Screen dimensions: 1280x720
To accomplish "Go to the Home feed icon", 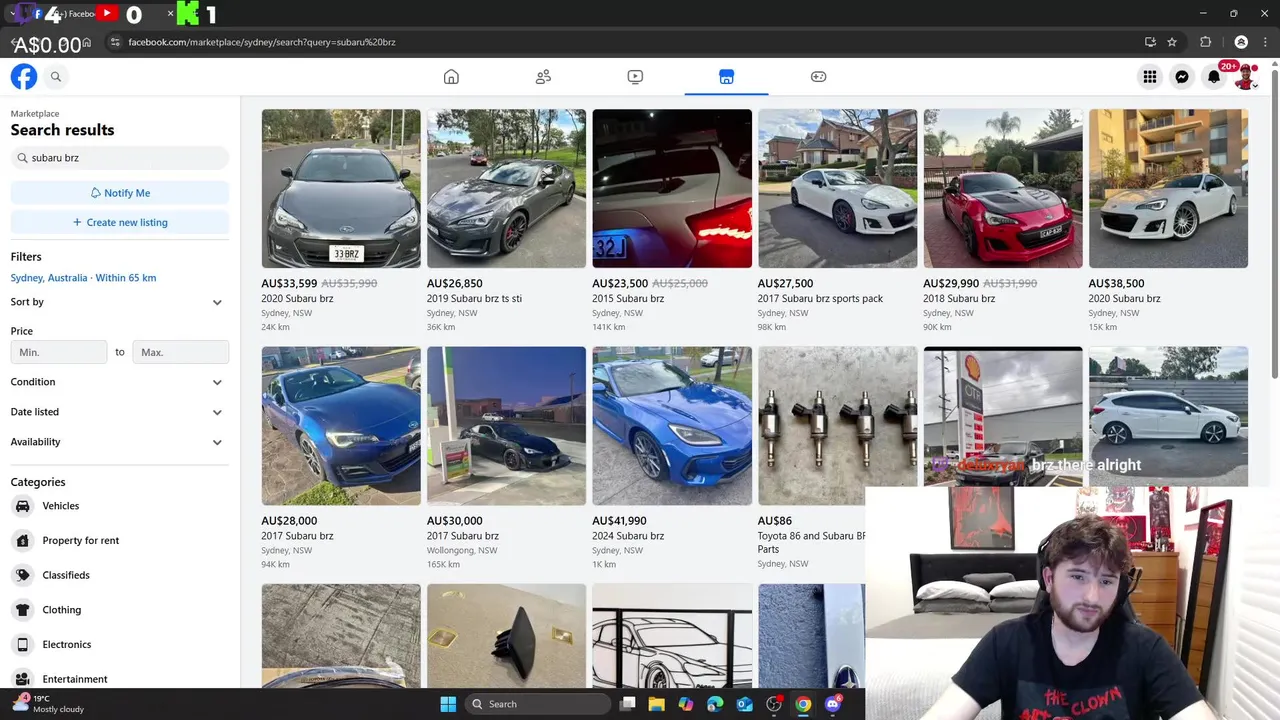I will click(x=451, y=77).
